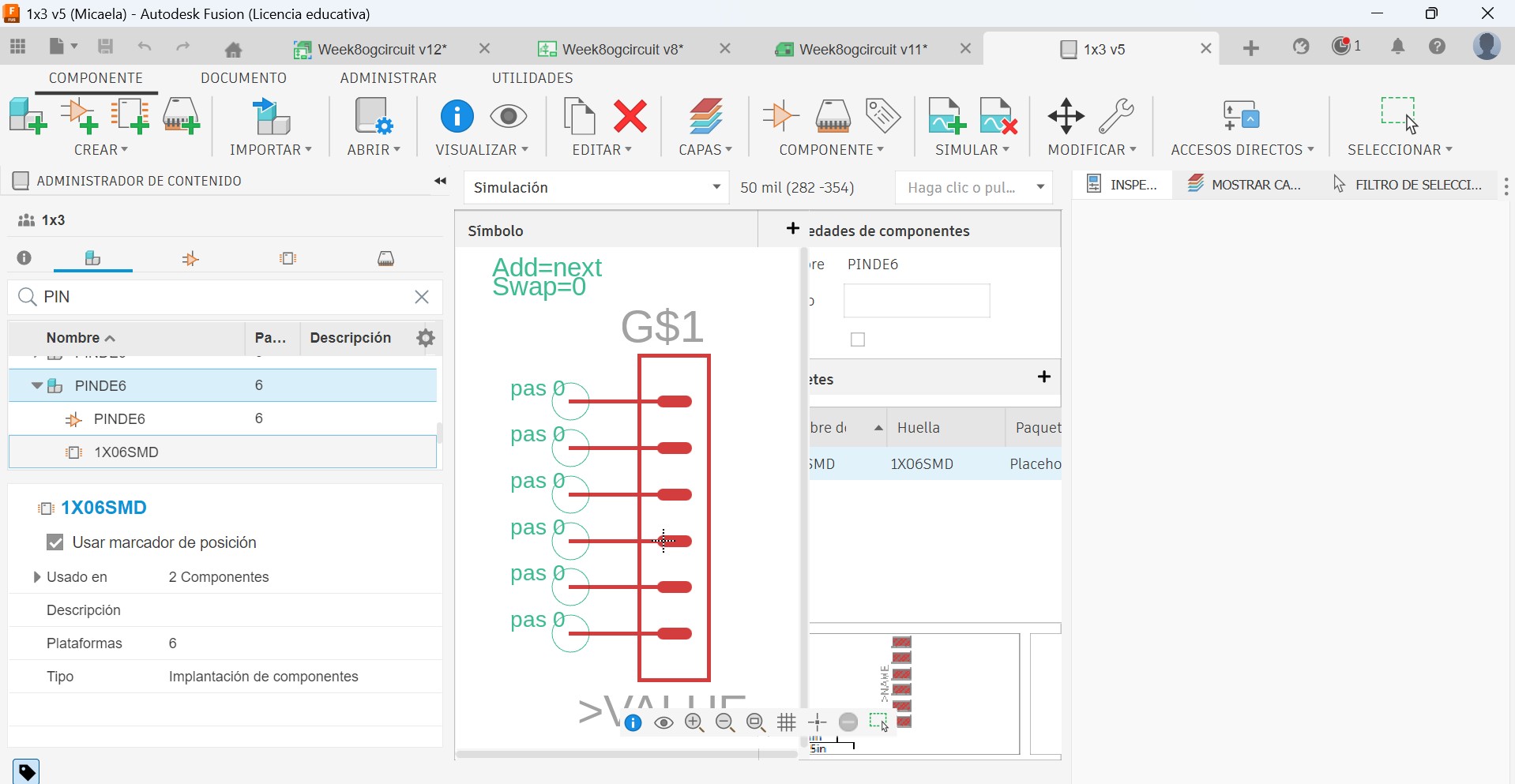1515x784 pixels.
Task: Save the document with the disk icon
Action: click(105, 47)
